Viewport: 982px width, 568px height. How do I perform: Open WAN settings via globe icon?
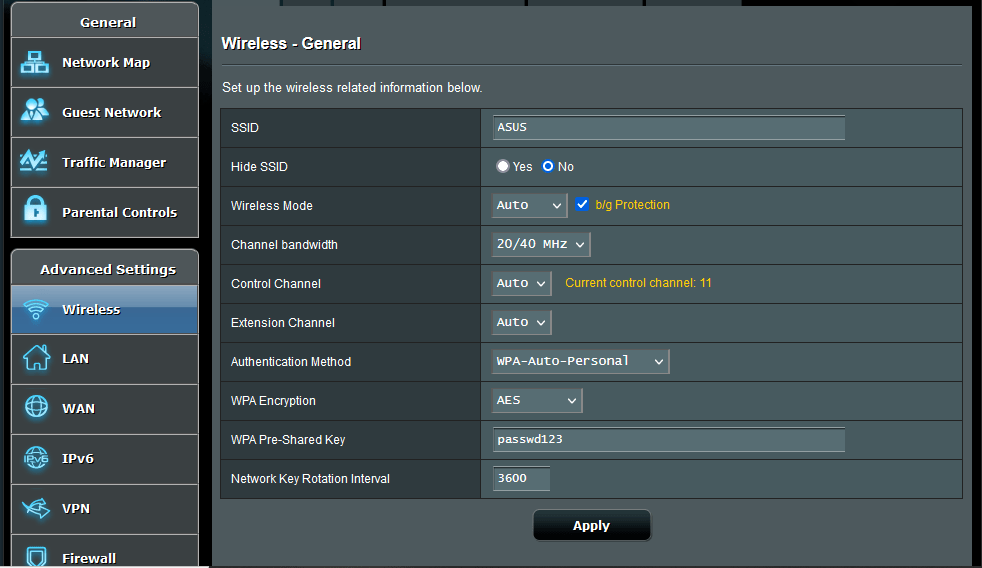click(36, 408)
